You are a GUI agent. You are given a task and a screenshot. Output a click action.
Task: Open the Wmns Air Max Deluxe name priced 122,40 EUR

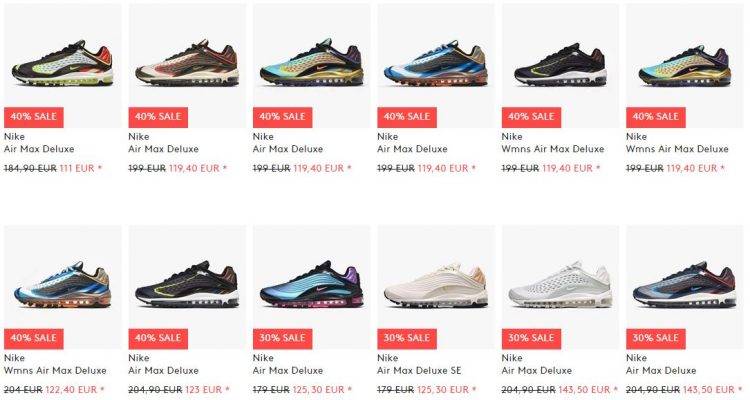coord(55,370)
